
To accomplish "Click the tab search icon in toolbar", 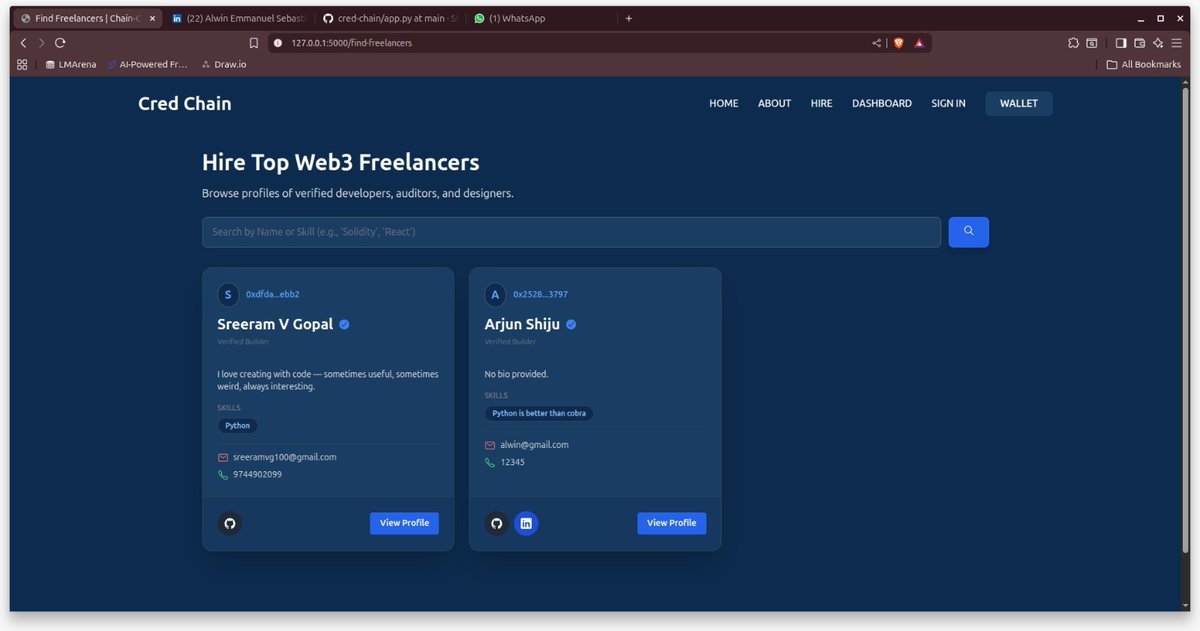I will [1092, 43].
